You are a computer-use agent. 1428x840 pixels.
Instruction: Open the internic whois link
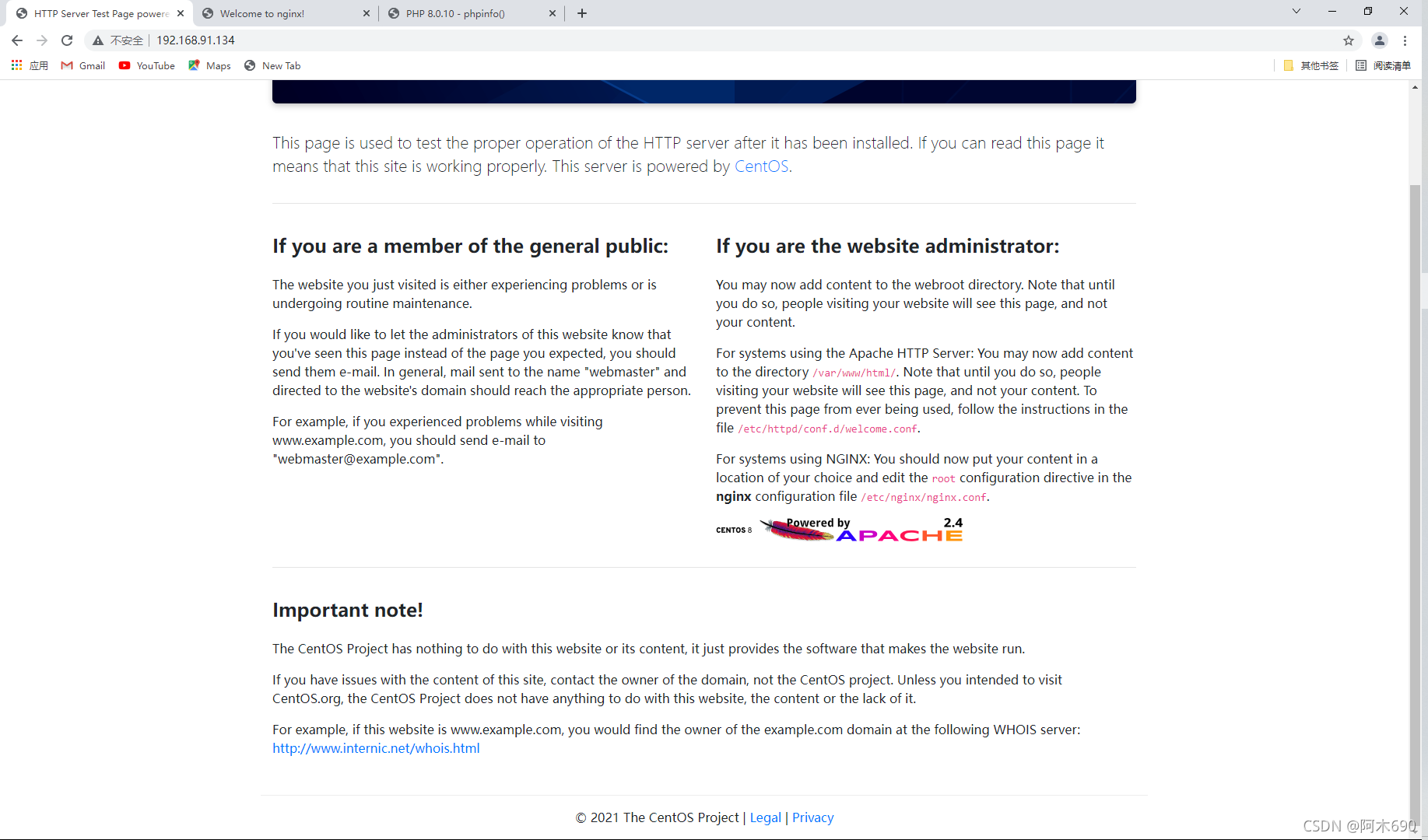[376, 748]
